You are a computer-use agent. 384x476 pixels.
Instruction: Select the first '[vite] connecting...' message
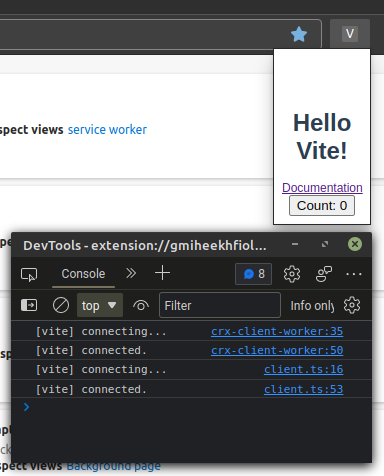point(101,331)
